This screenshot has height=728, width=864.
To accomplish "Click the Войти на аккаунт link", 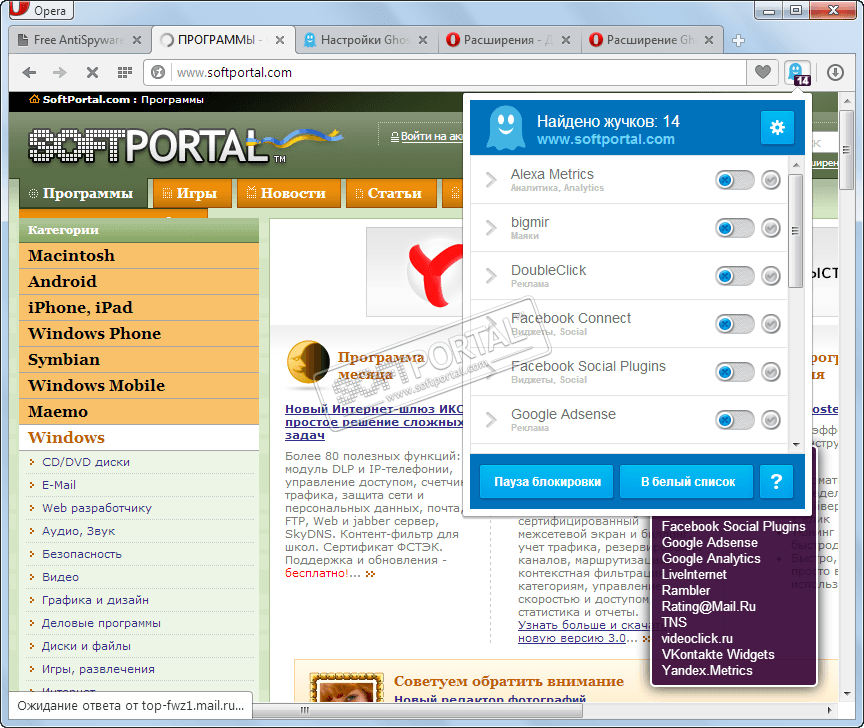I will tap(426, 137).
